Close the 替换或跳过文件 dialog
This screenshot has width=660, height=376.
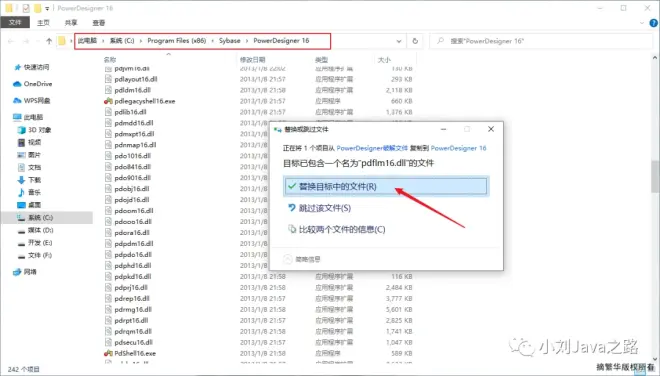(491, 129)
